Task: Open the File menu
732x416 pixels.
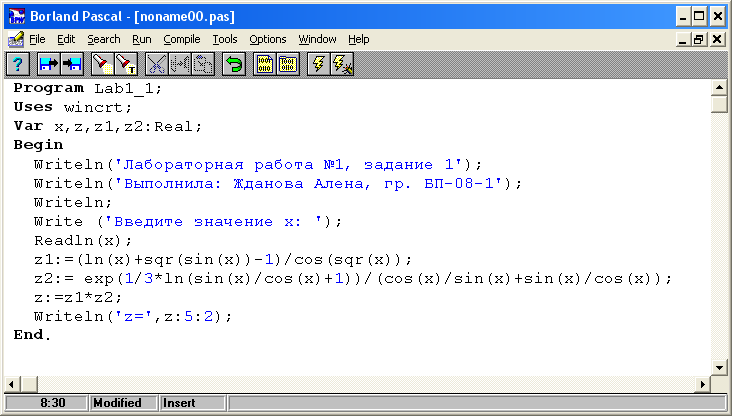Action: [x=37, y=39]
